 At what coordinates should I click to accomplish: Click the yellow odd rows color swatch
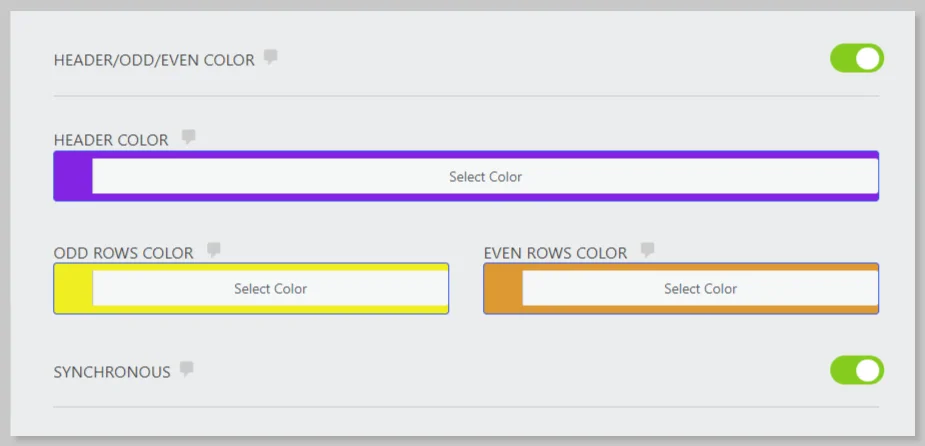click(73, 289)
